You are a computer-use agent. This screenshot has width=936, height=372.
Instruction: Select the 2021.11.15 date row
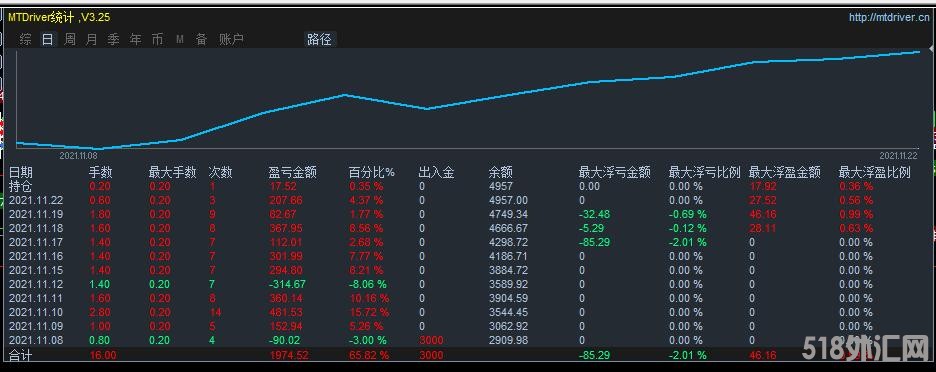[36, 270]
